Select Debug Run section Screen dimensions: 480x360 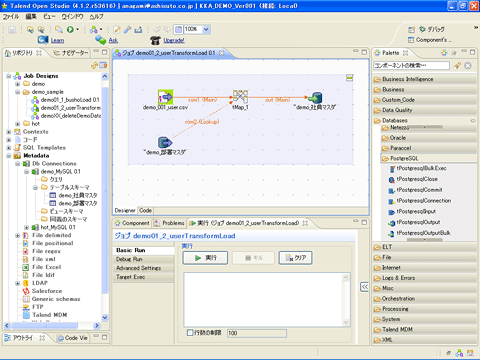coord(143,259)
